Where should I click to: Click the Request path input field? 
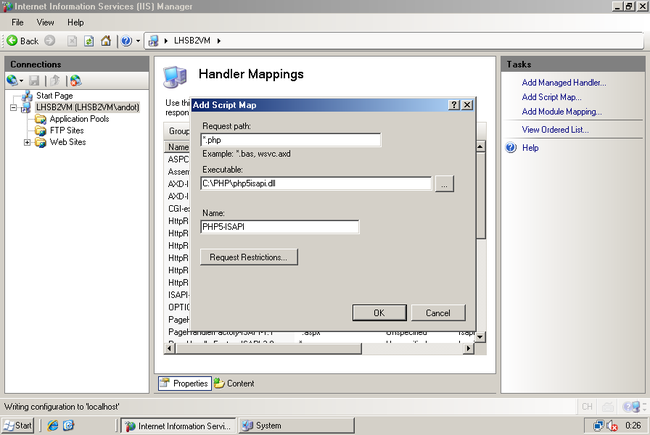pos(291,140)
